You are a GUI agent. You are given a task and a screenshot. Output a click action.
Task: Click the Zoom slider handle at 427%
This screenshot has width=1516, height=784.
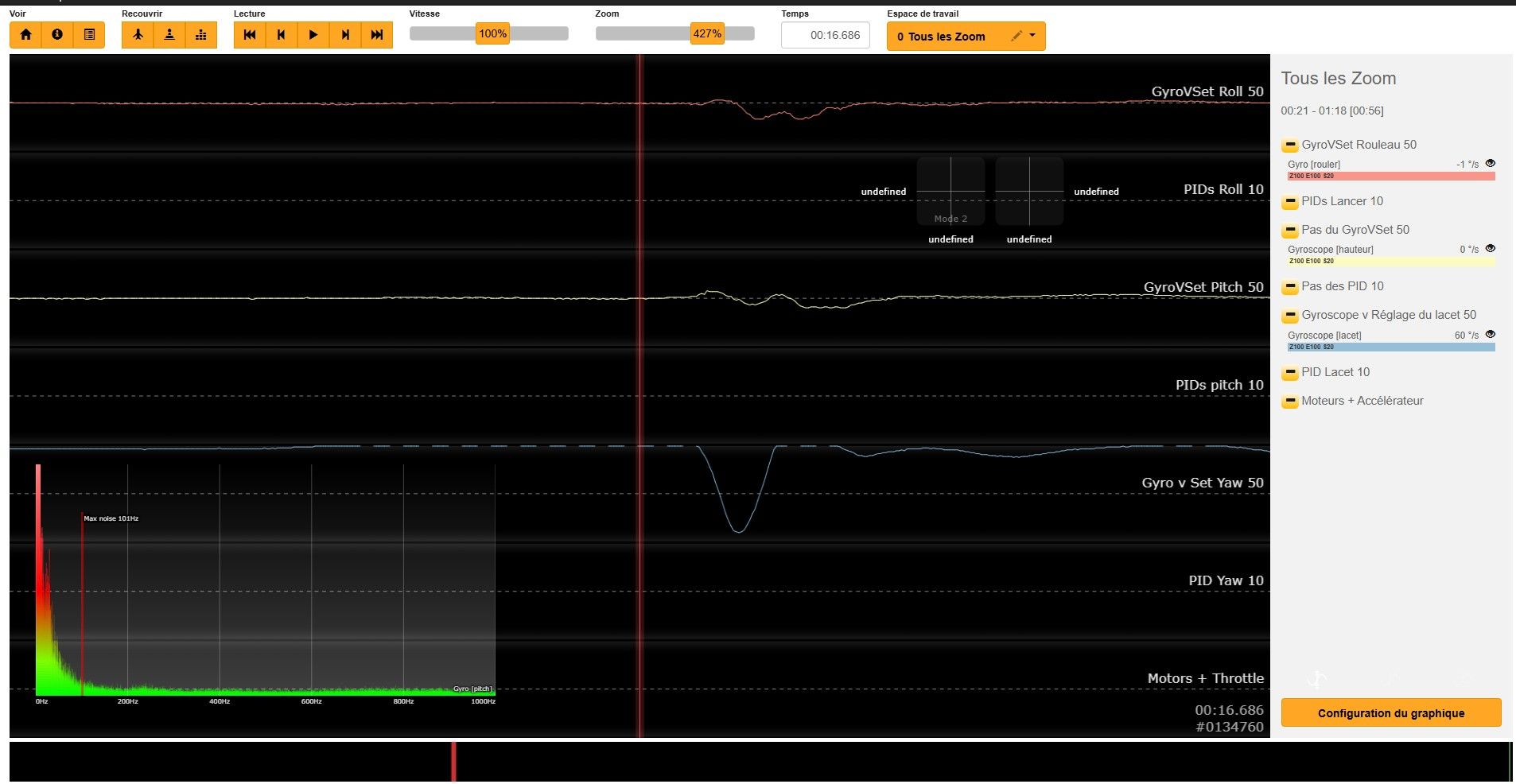pyautogui.click(x=706, y=33)
